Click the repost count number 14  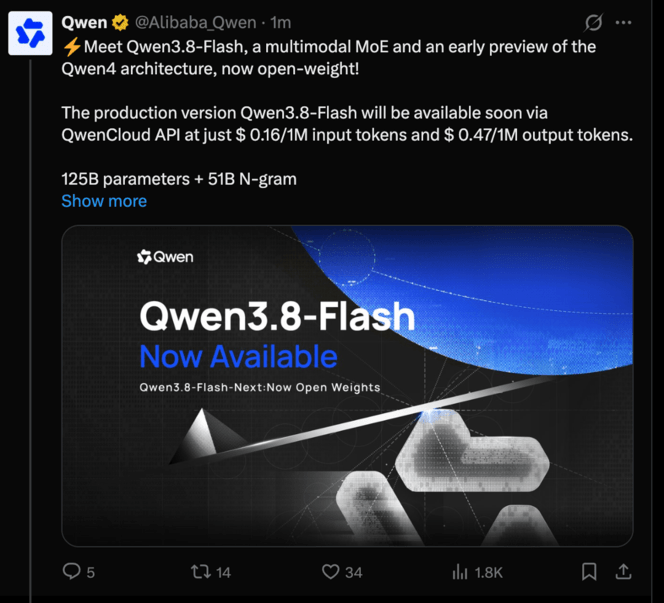point(223,573)
